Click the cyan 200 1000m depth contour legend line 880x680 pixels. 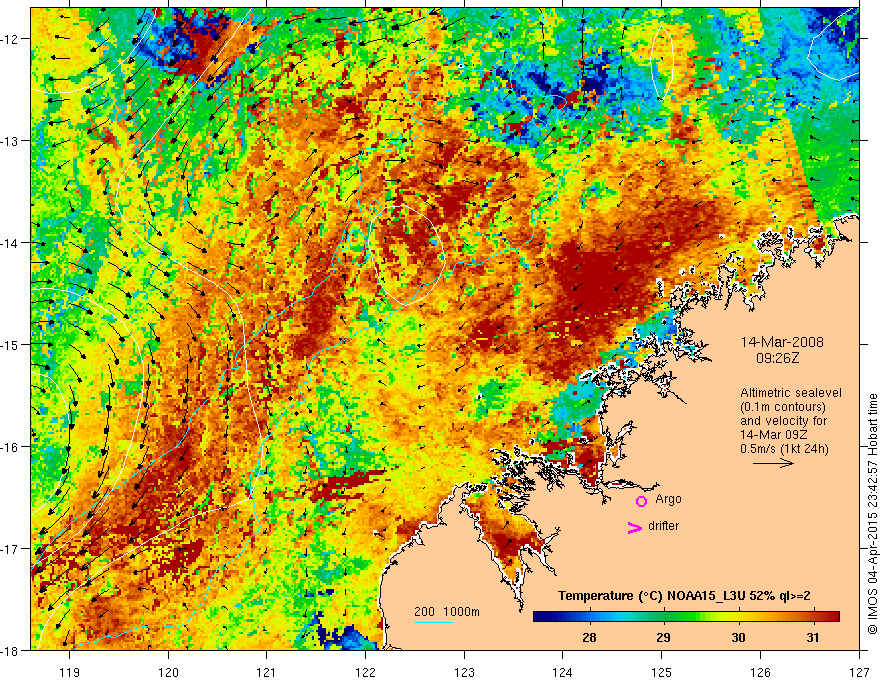(434, 622)
